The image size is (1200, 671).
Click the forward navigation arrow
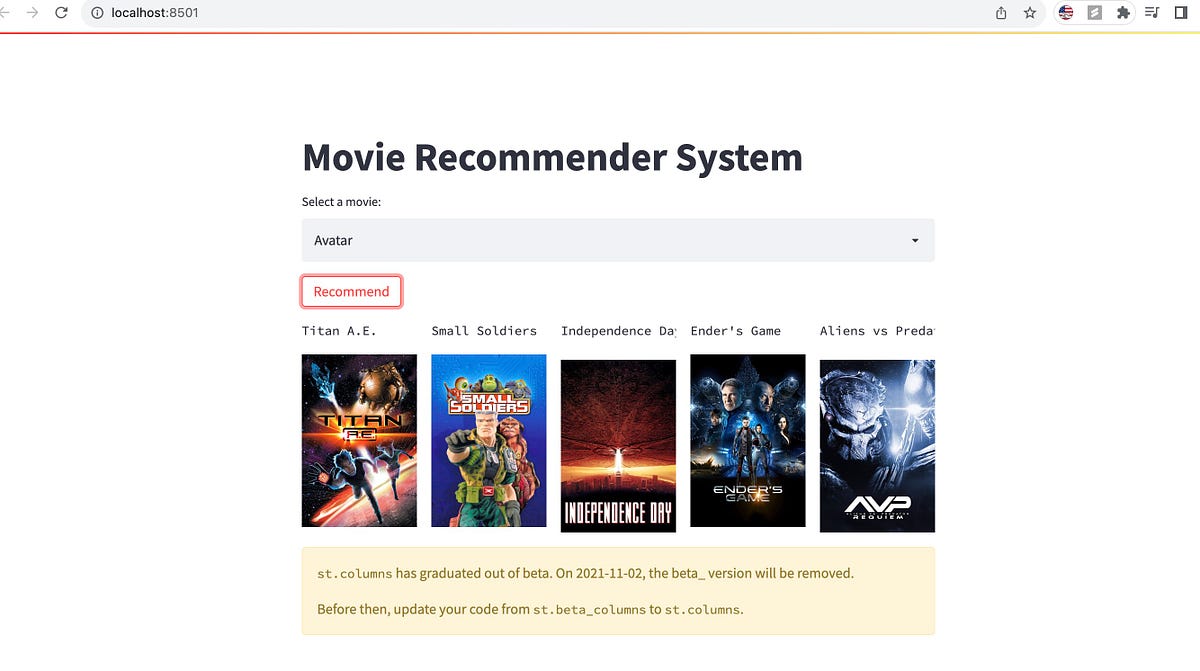[x=34, y=13]
